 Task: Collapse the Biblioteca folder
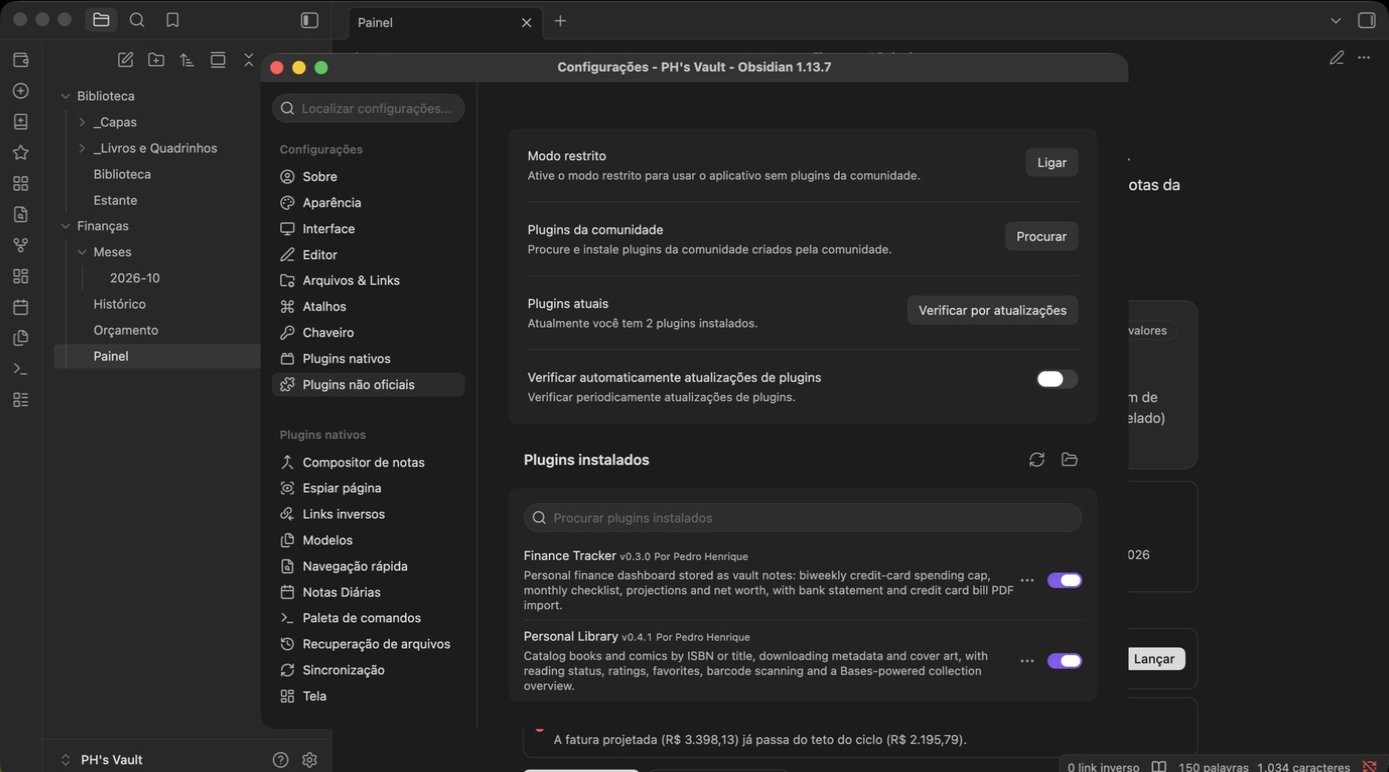[66, 96]
